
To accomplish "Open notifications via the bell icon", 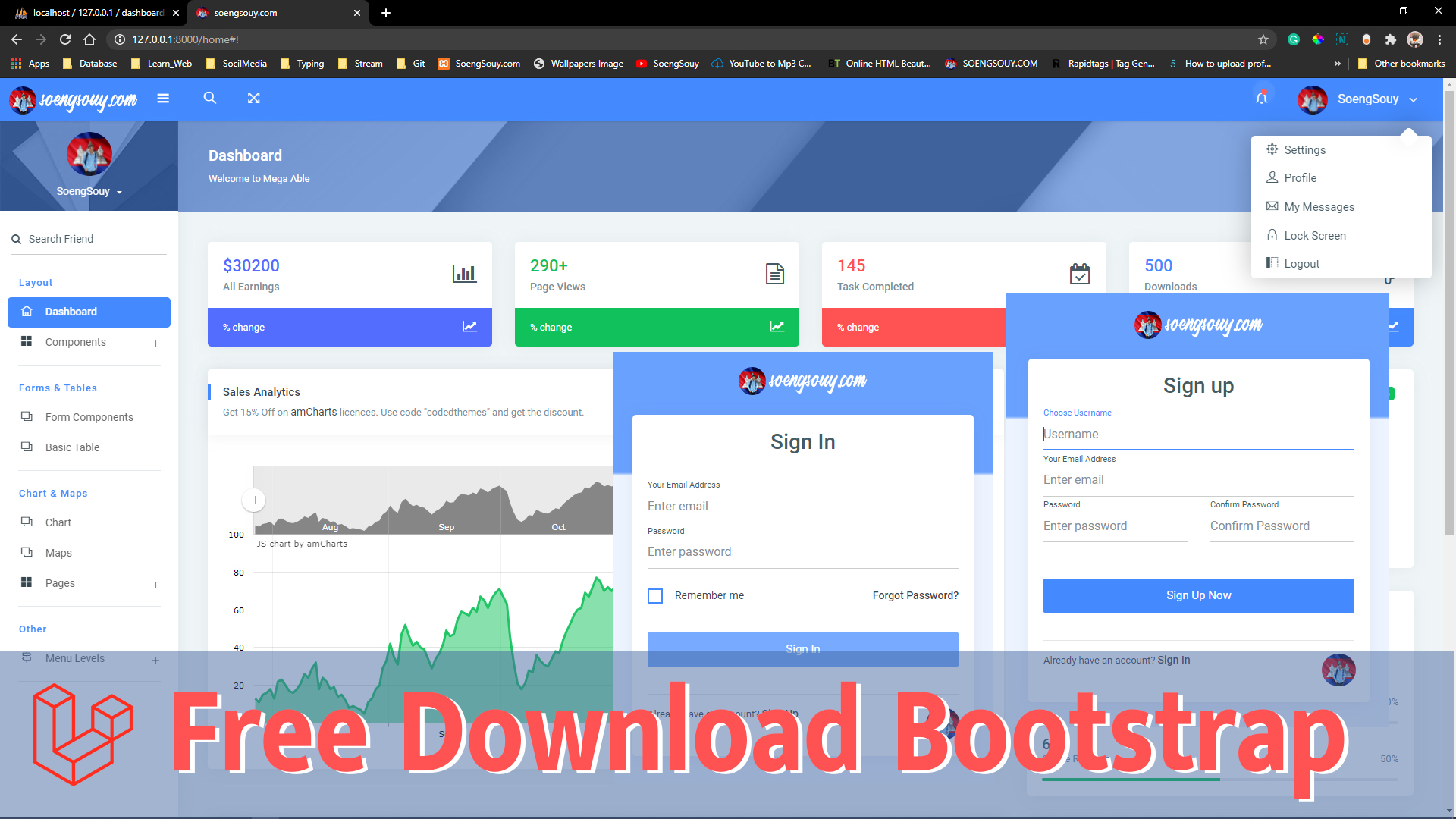I will tap(1262, 99).
